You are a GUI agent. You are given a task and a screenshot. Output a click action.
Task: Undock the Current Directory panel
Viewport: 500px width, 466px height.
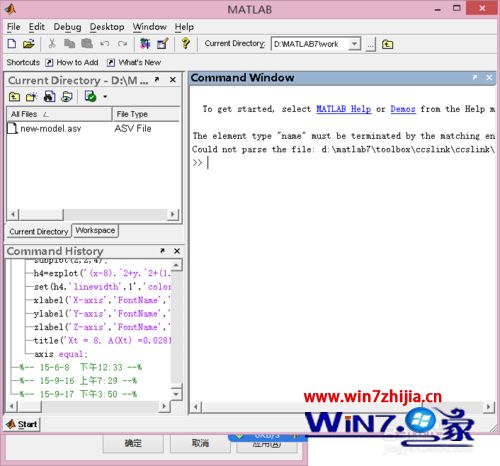157,80
